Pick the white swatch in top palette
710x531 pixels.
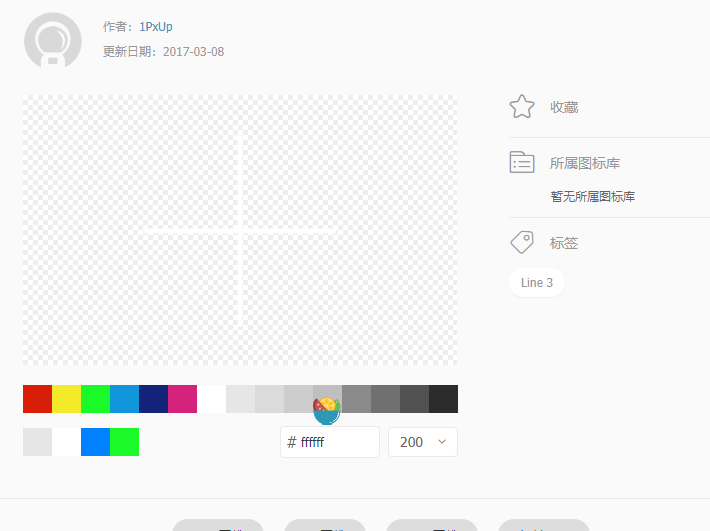pos(211,399)
